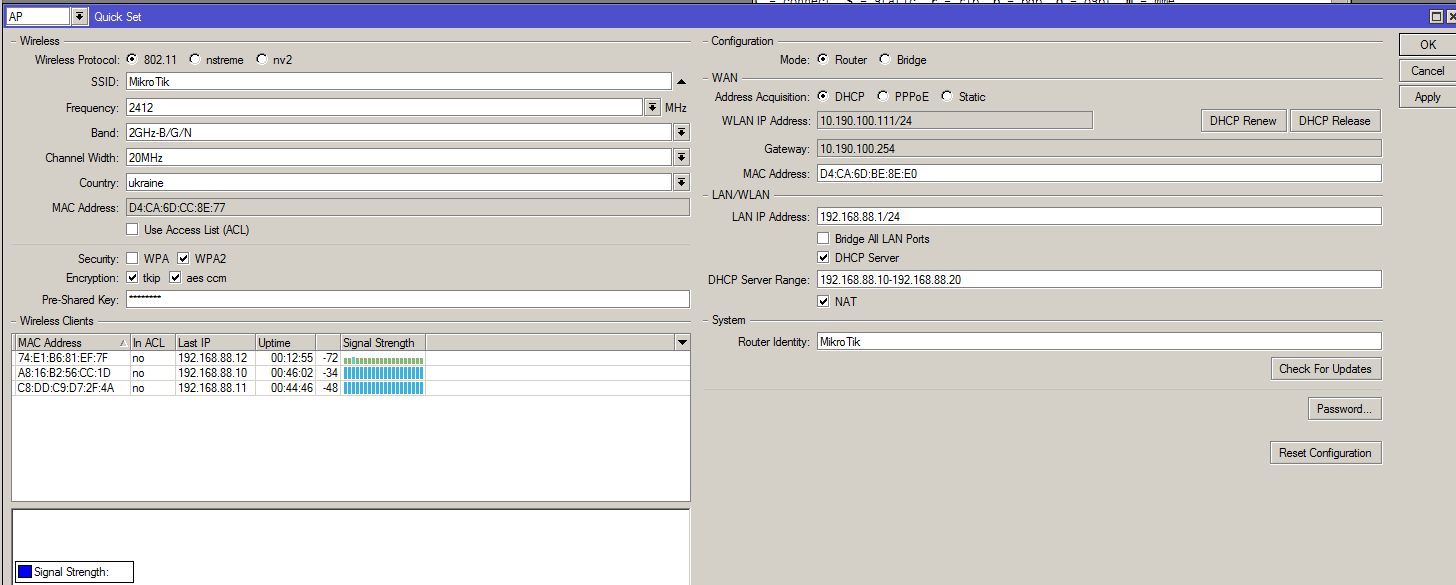The width and height of the screenshot is (1456, 585).
Task: Select Bridge configuration mode
Action: 885,60
